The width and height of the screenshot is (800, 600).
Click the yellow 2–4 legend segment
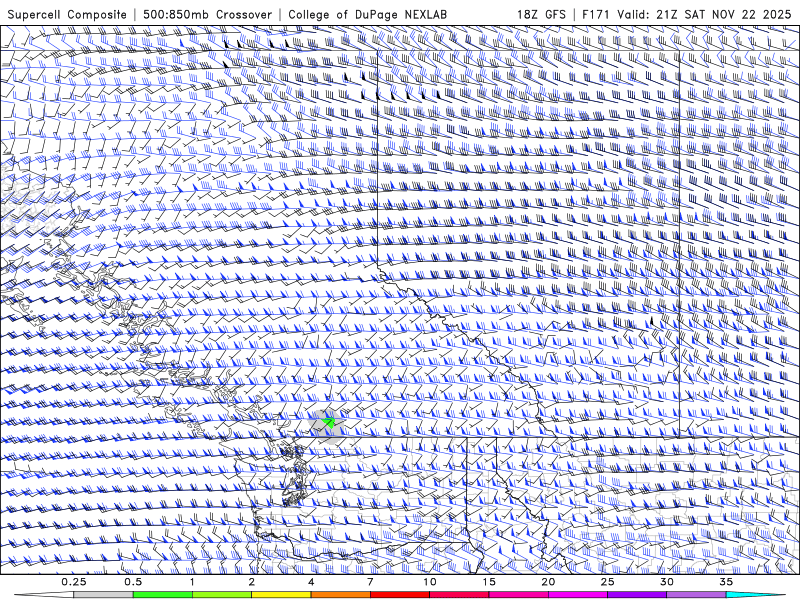click(281, 594)
